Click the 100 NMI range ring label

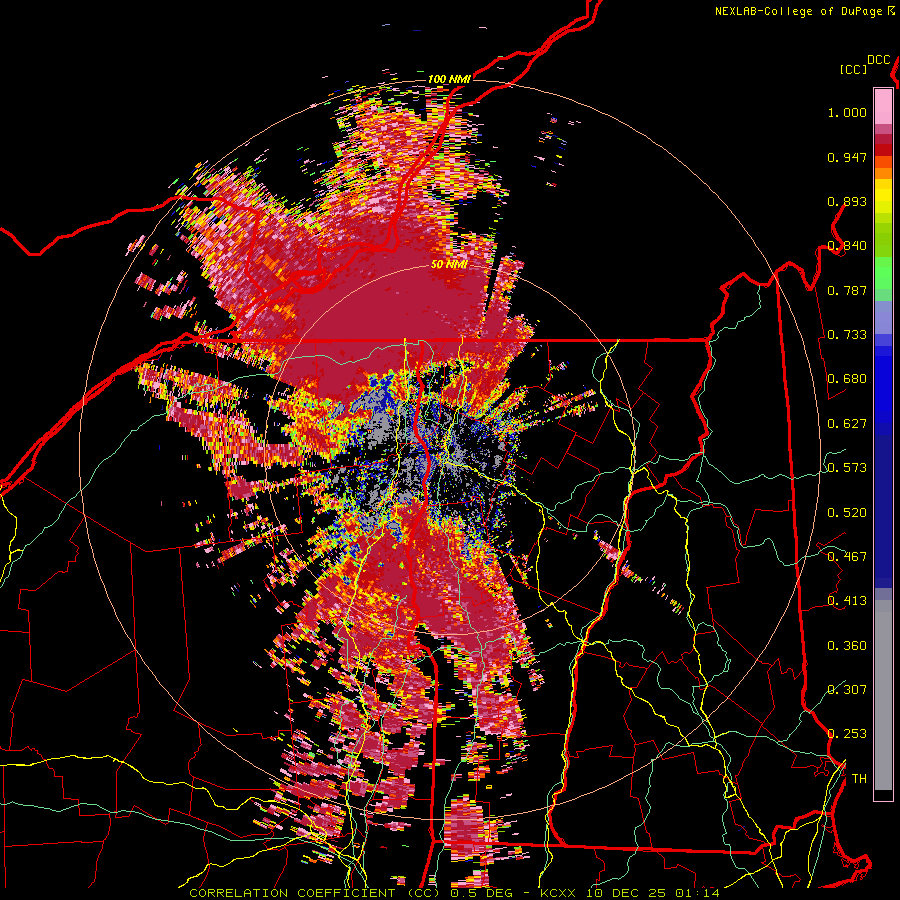[x=449, y=79]
